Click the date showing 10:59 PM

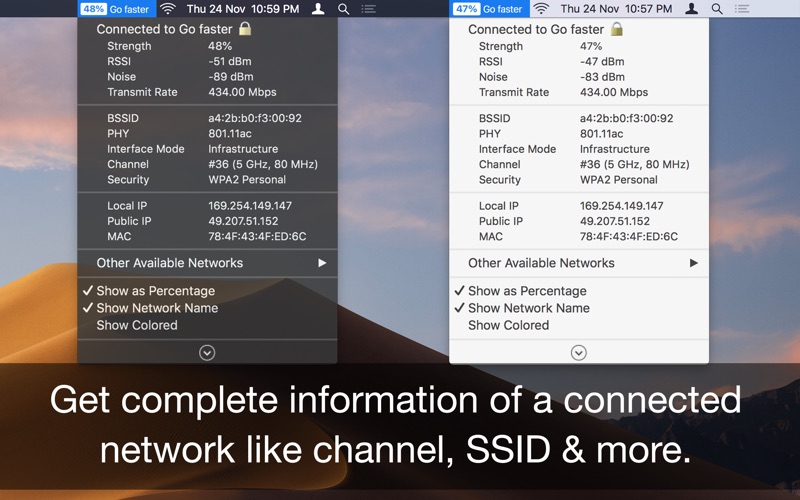[x=242, y=9]
